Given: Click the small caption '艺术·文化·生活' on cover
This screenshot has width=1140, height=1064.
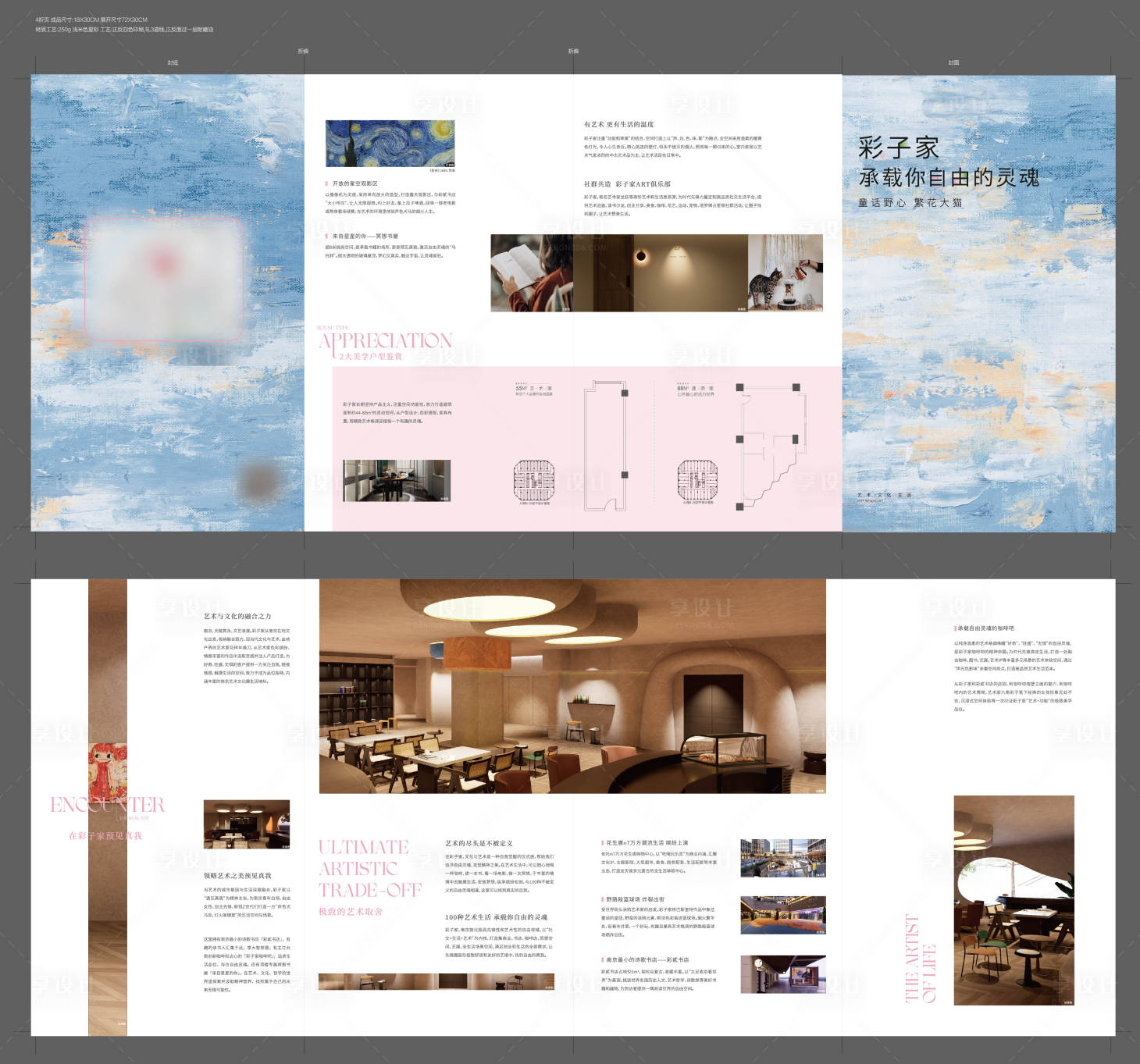Looking at the screenshot, I should click(x=884, y=495).
